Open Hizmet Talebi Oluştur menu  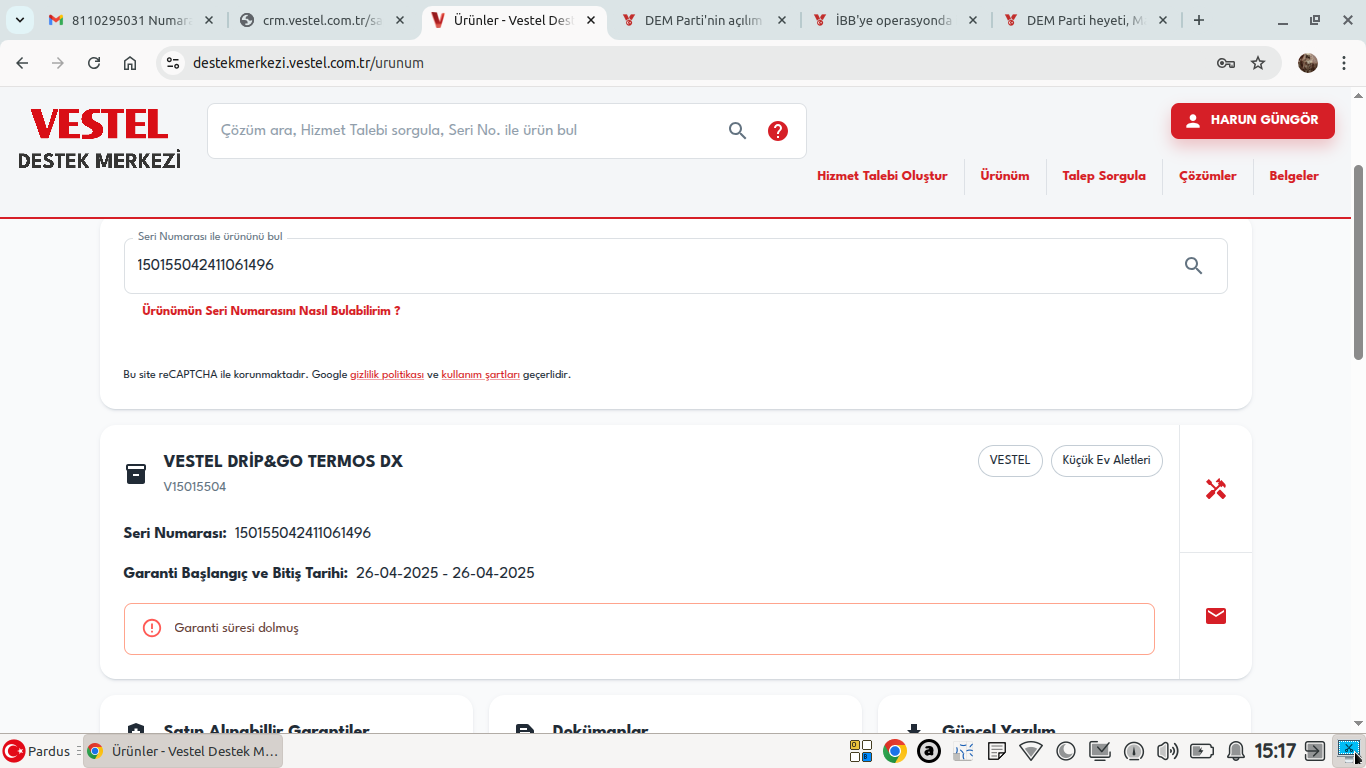882,176
